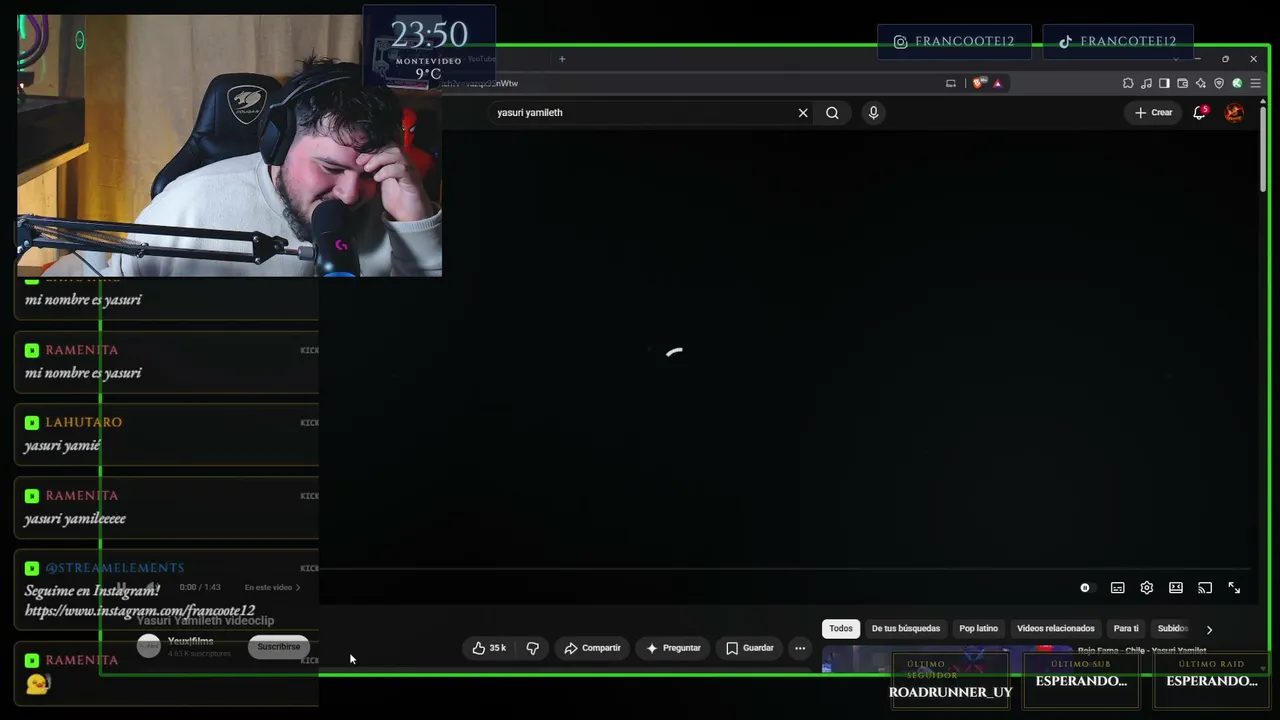Viewport: 1280px width, 720px height.
Task: Click the Instagram FRANCOOTE12 overlay badge
Action: pyautogui.click(x=954, y=42)
